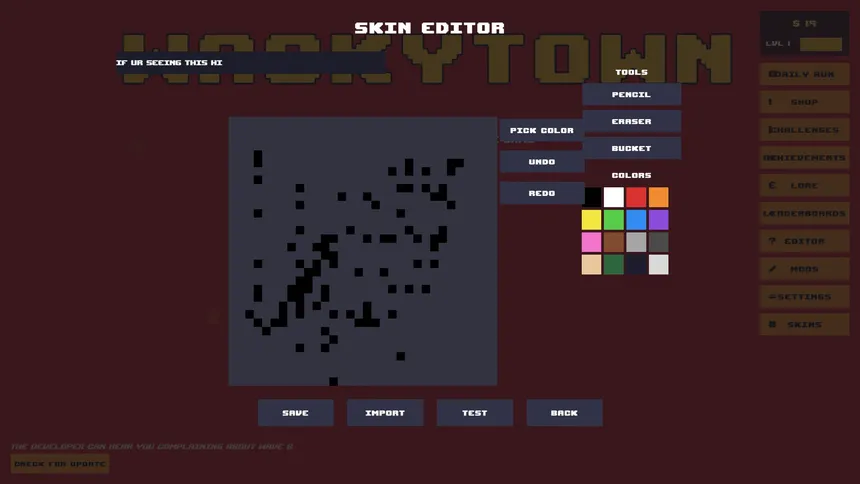
Task: Go back from Skin Editor
Action: [x=564, y=413]
